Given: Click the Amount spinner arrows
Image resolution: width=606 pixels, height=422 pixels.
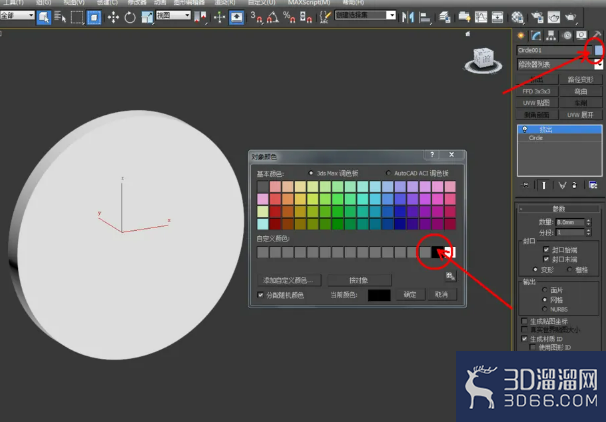Looking at the screenshot, I should (x=589, y=222).
